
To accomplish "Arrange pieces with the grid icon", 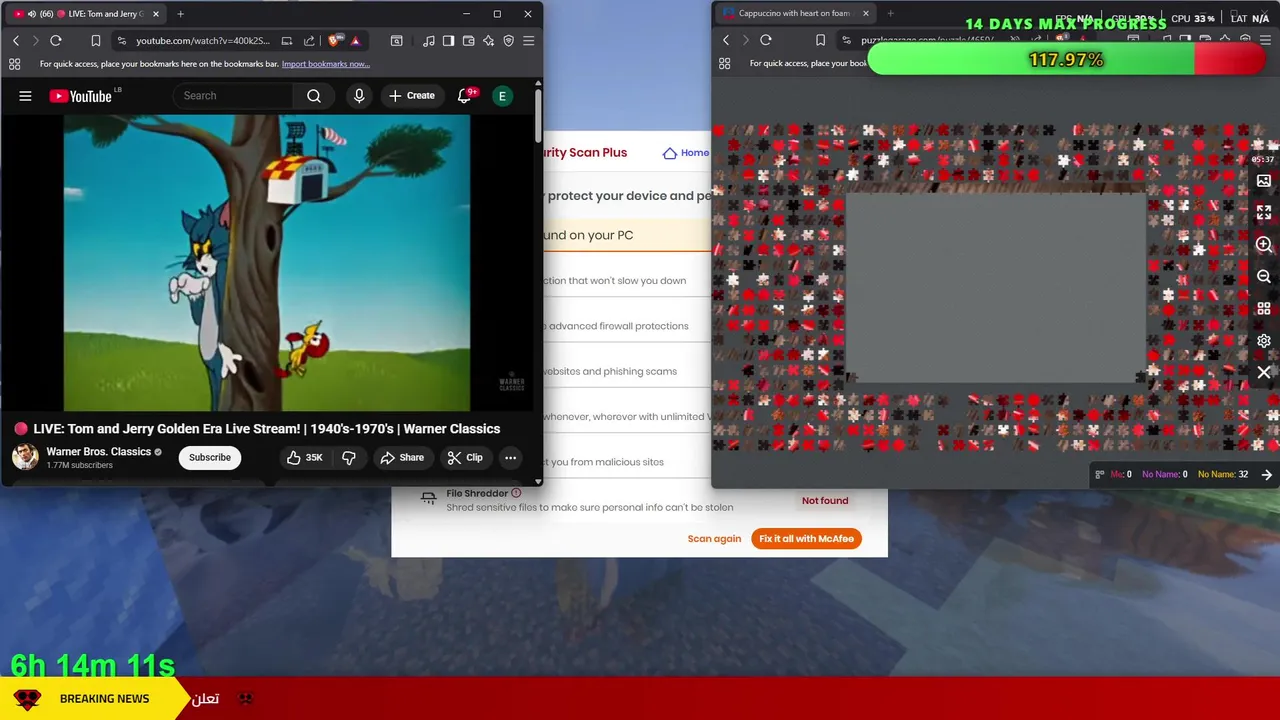I will [1264, 309].
